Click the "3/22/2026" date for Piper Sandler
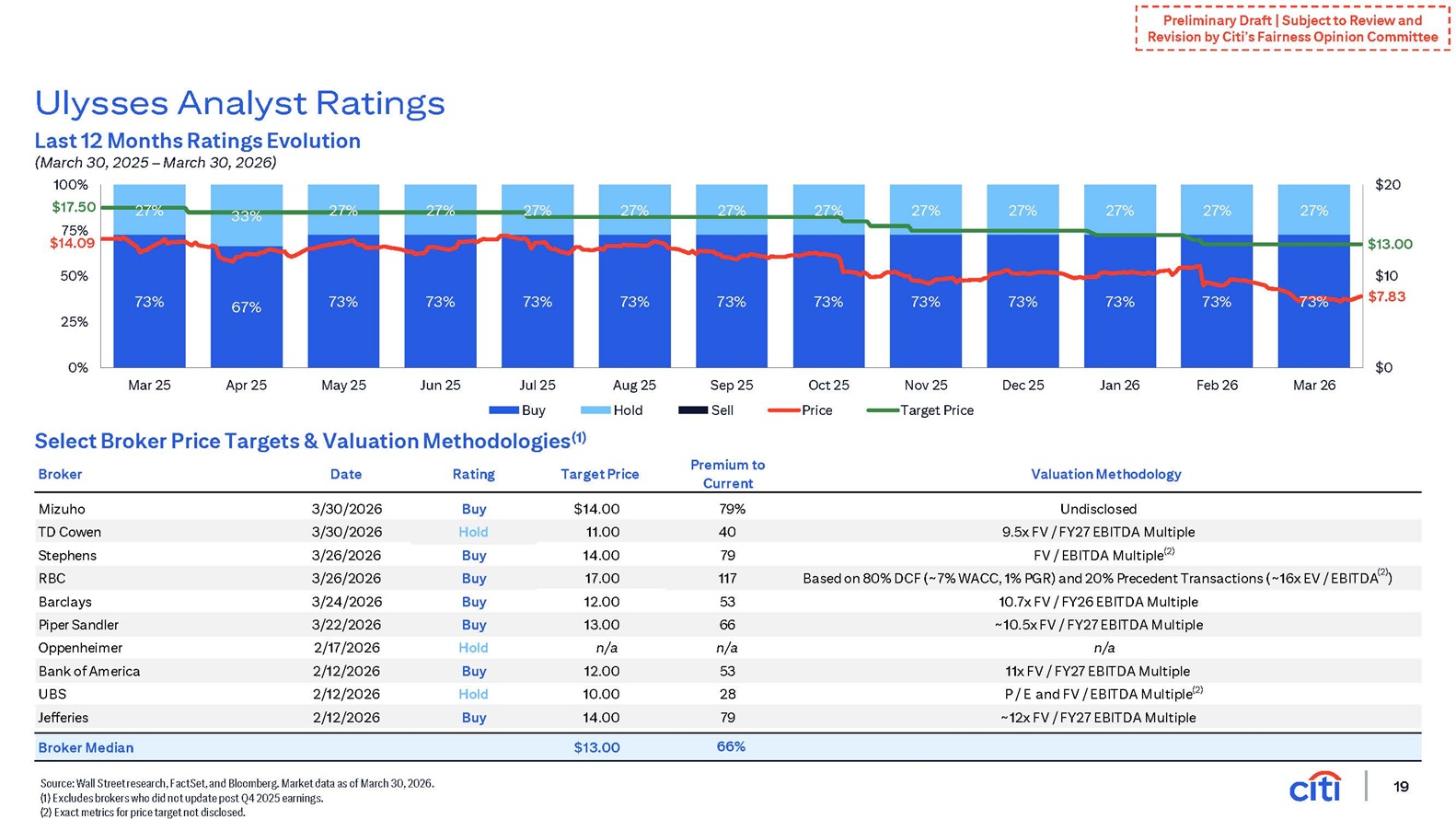Image resolution: width=1456 pixels, height=819 pixels. [x=346, y=625]
